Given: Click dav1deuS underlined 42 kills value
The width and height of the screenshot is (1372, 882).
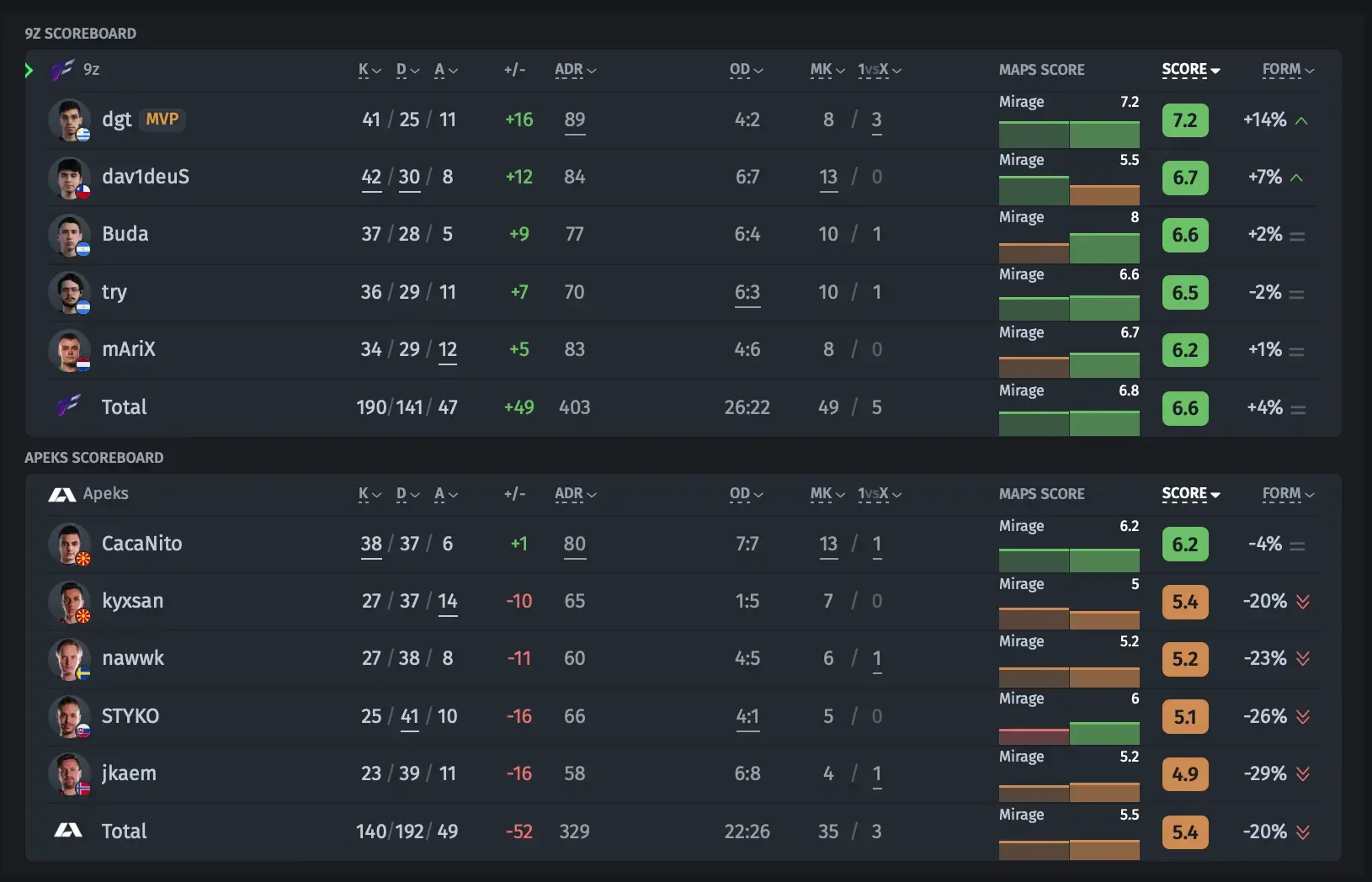Looking at the screenshot, I should click(x=371, y=178).
